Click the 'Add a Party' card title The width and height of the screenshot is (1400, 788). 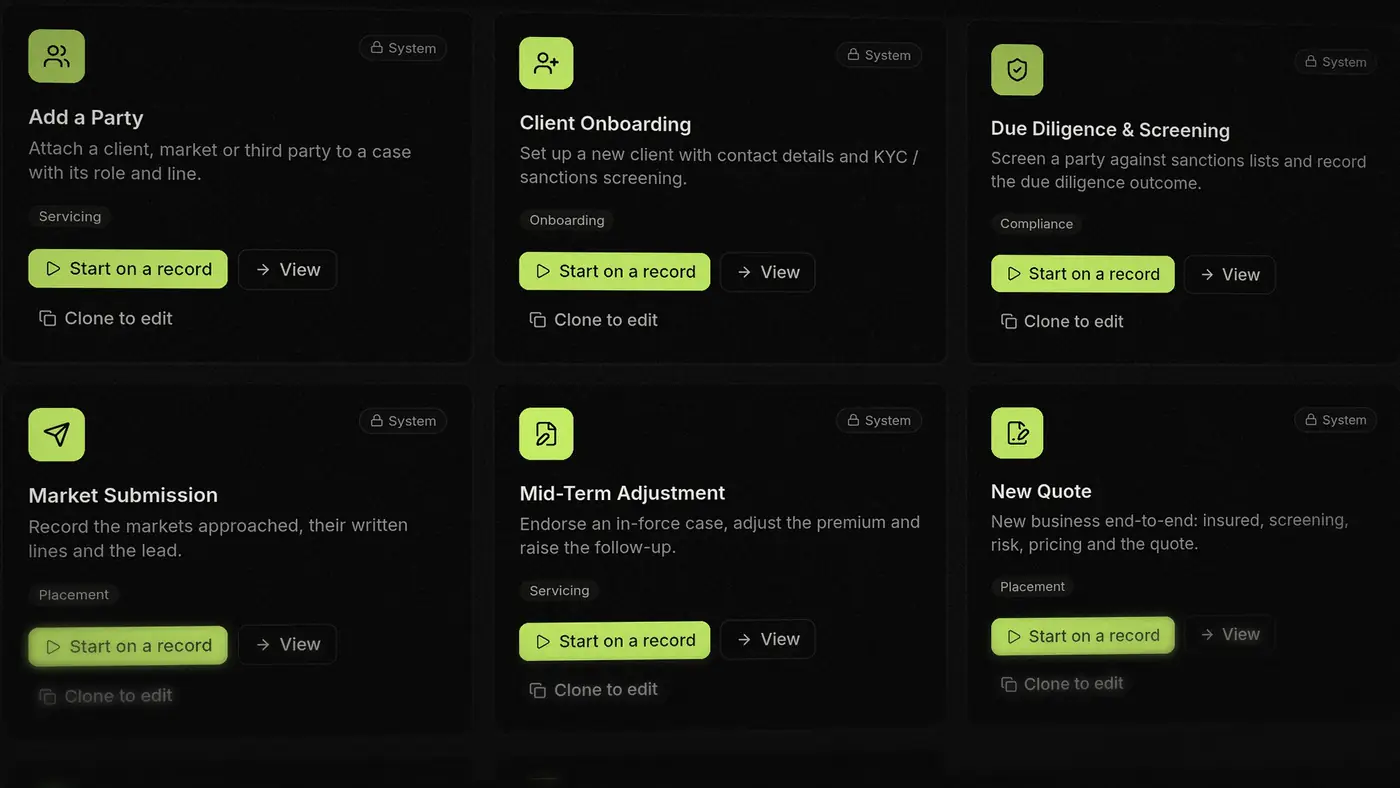(86, 117)
